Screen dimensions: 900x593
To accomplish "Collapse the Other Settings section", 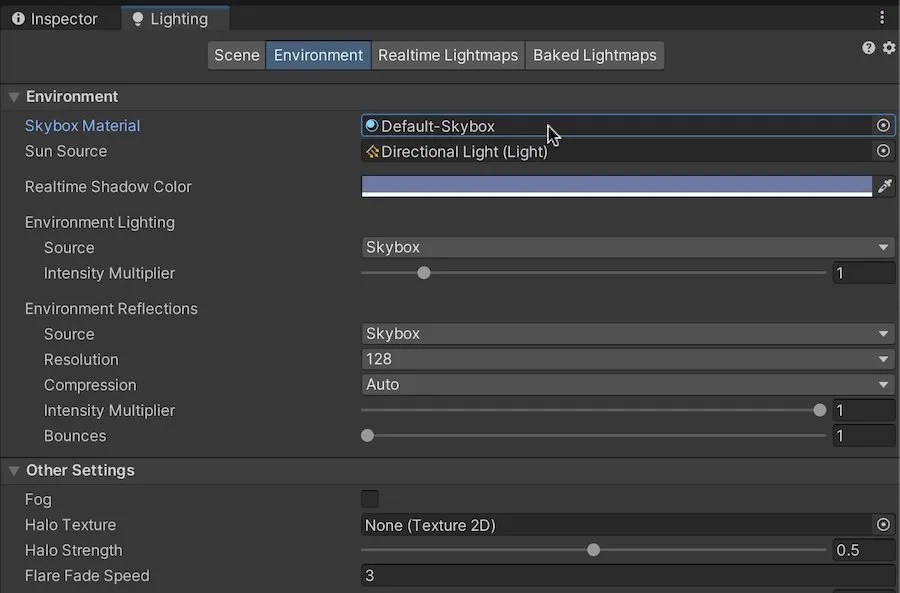I will point(13,470).
